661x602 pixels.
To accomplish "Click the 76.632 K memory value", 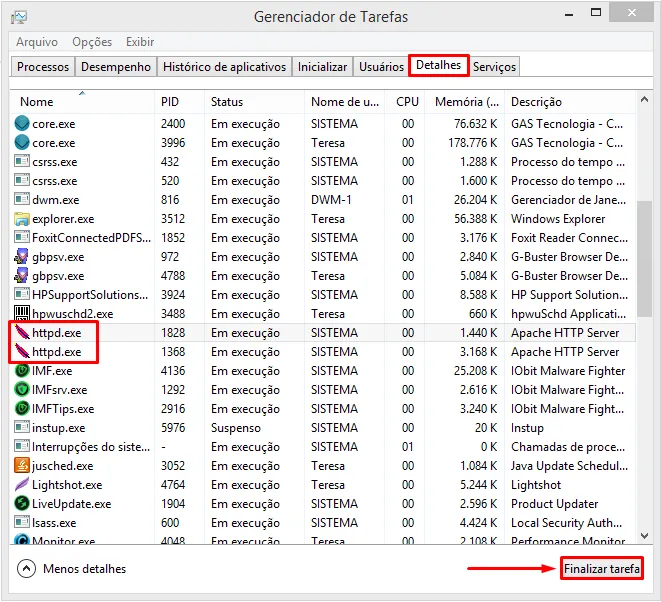I will (x=476, y=124).
